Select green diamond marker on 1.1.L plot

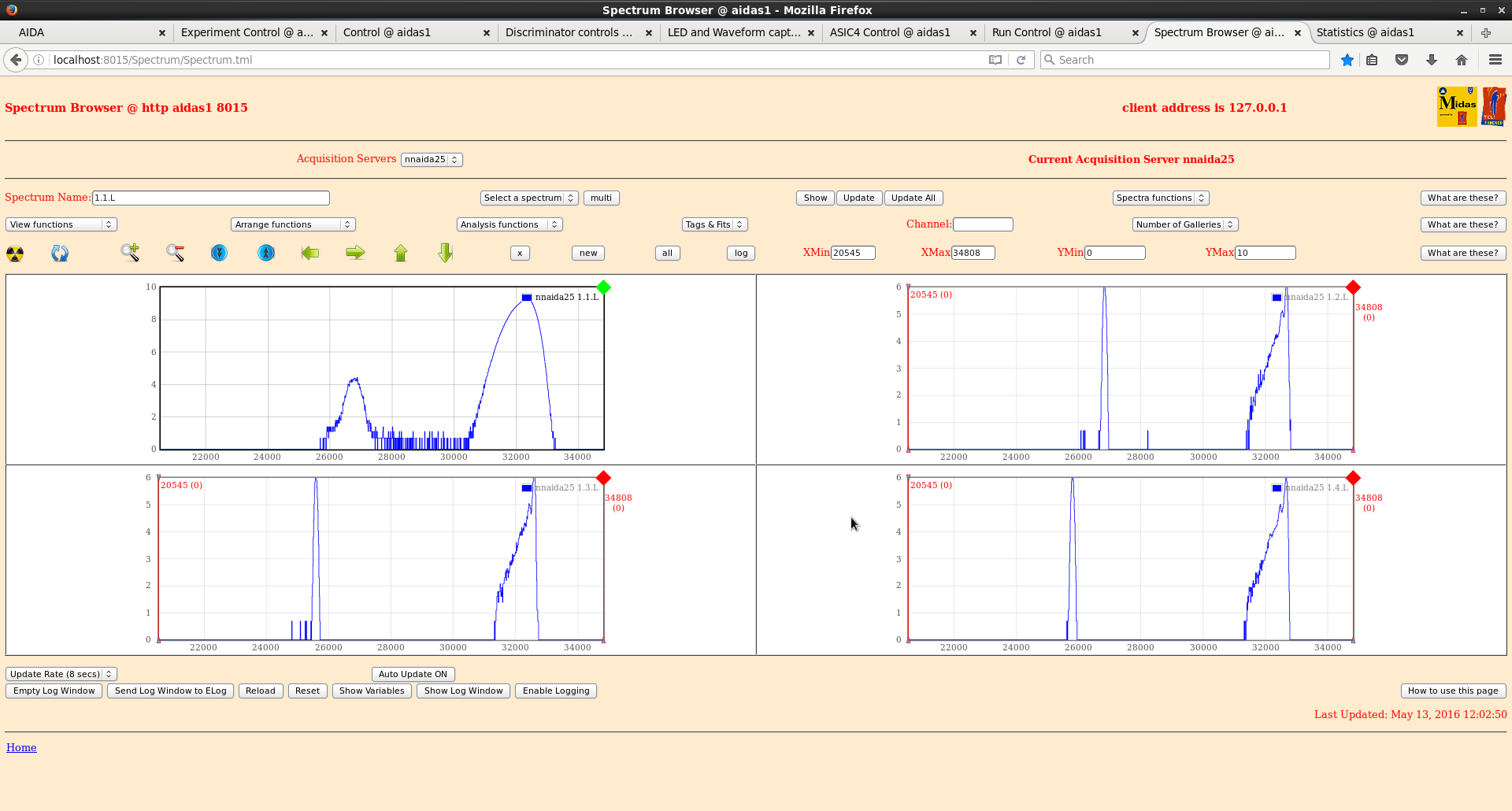click(x=603, y=287)
